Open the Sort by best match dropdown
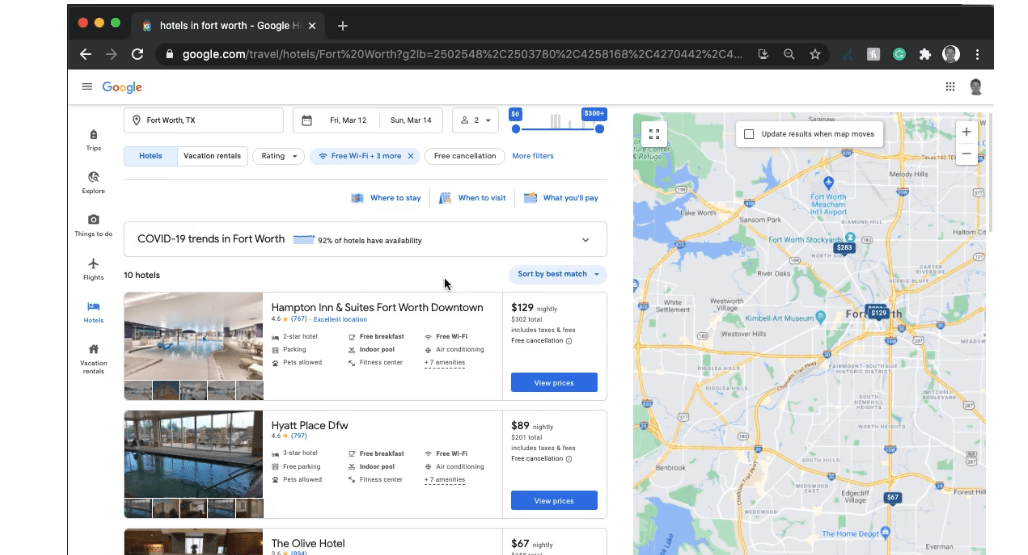 coord(558,274)
